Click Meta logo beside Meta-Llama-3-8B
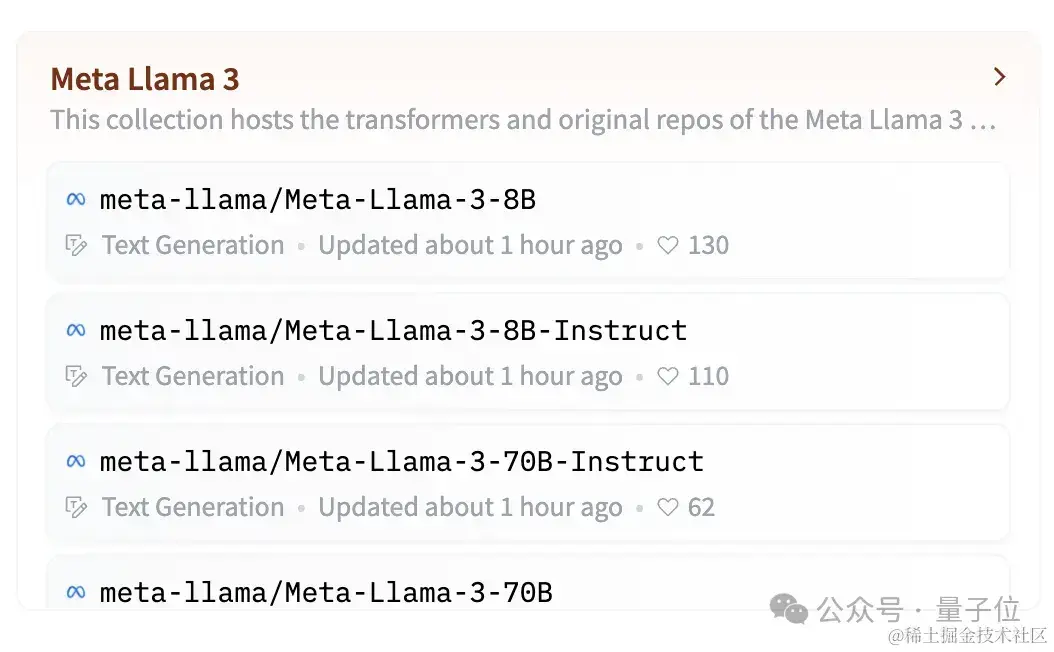Image resolution: width=1054 pixels, height=652 pixels. tap(75, 200)
